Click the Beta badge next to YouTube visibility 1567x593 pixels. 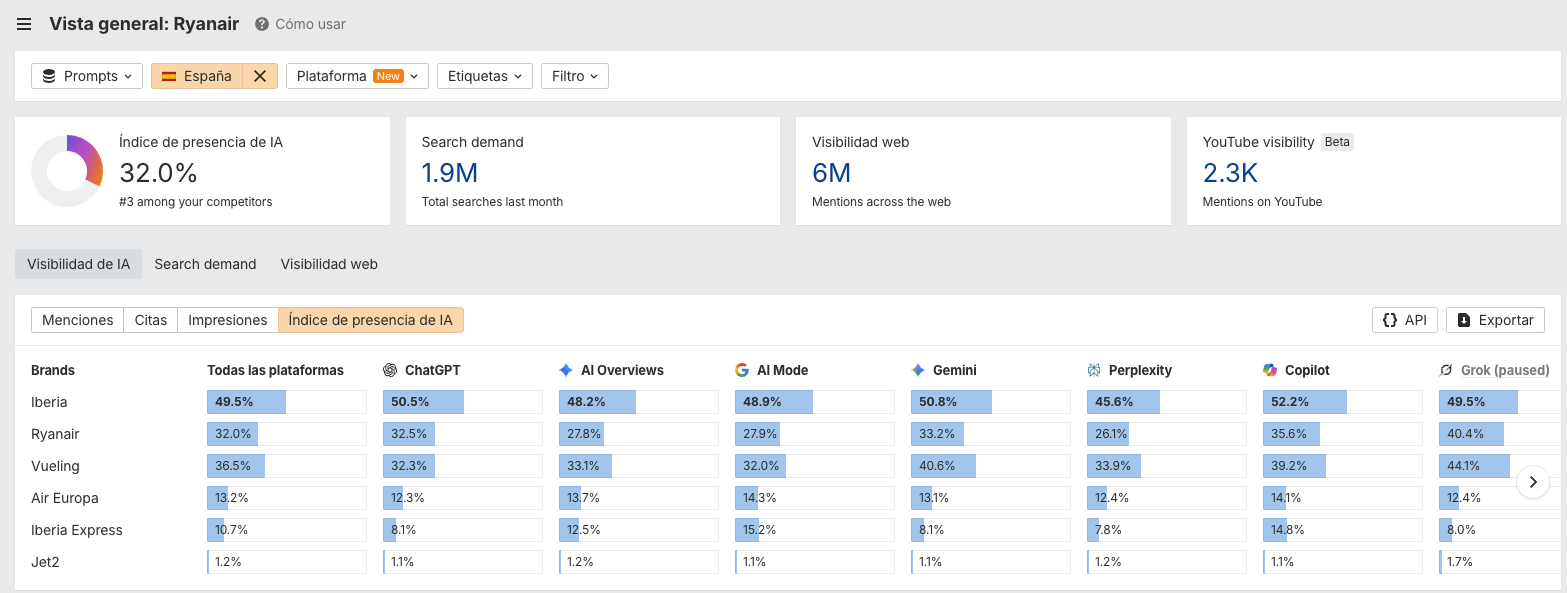[x=1337, y=142]
